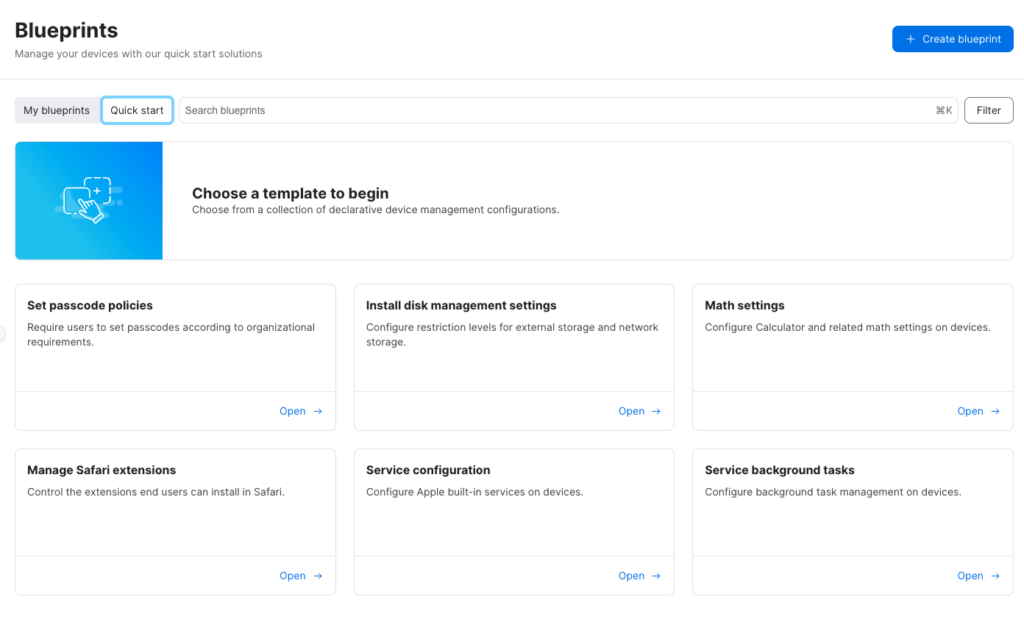Click the ⌘K shortcut hint in search
Screen dimensions: 1024x619
point(944,110)
